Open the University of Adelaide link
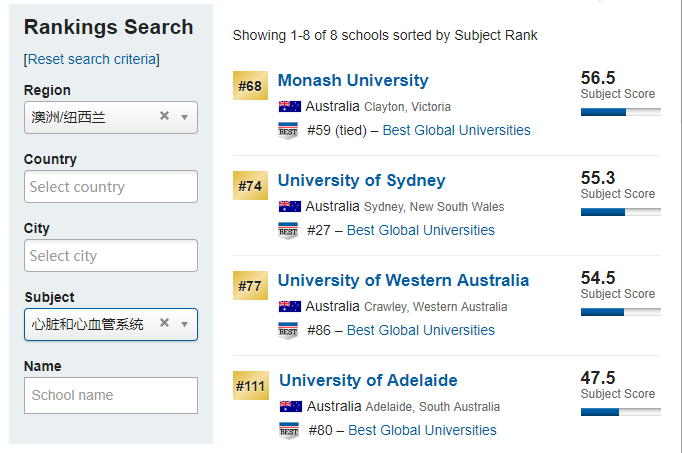The height and width of the screenshot is (453, 682). pyautogui.click(x=368, y=380)
